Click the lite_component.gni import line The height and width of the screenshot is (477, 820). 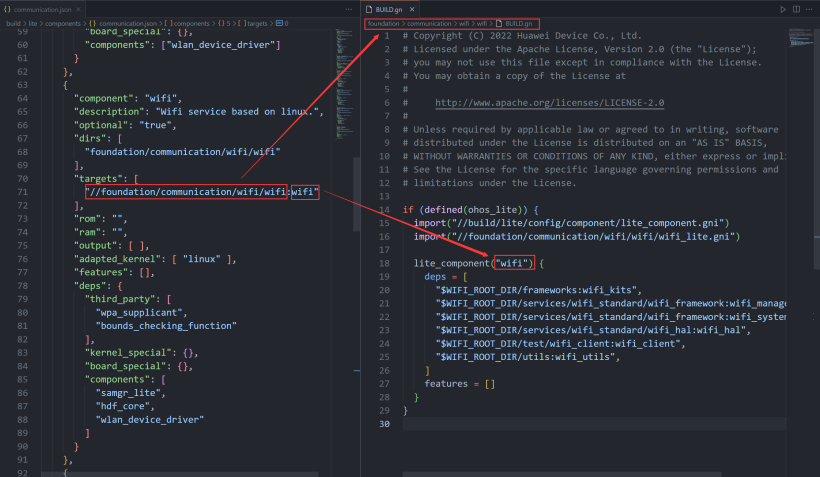[571, 223]
